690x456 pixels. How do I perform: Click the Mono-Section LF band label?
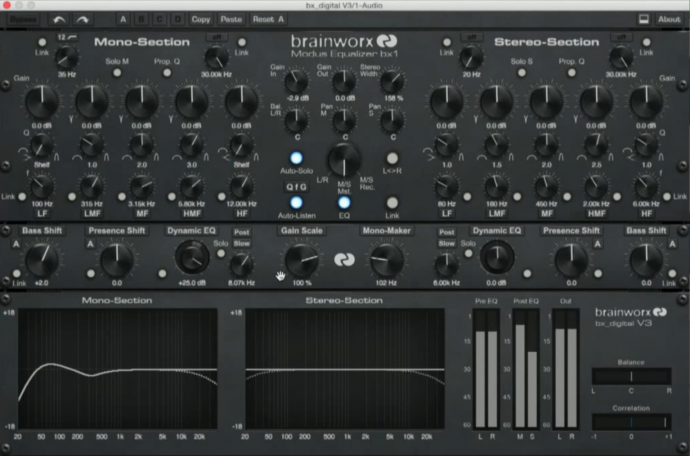pyautogui.click(x=42, y=213)
